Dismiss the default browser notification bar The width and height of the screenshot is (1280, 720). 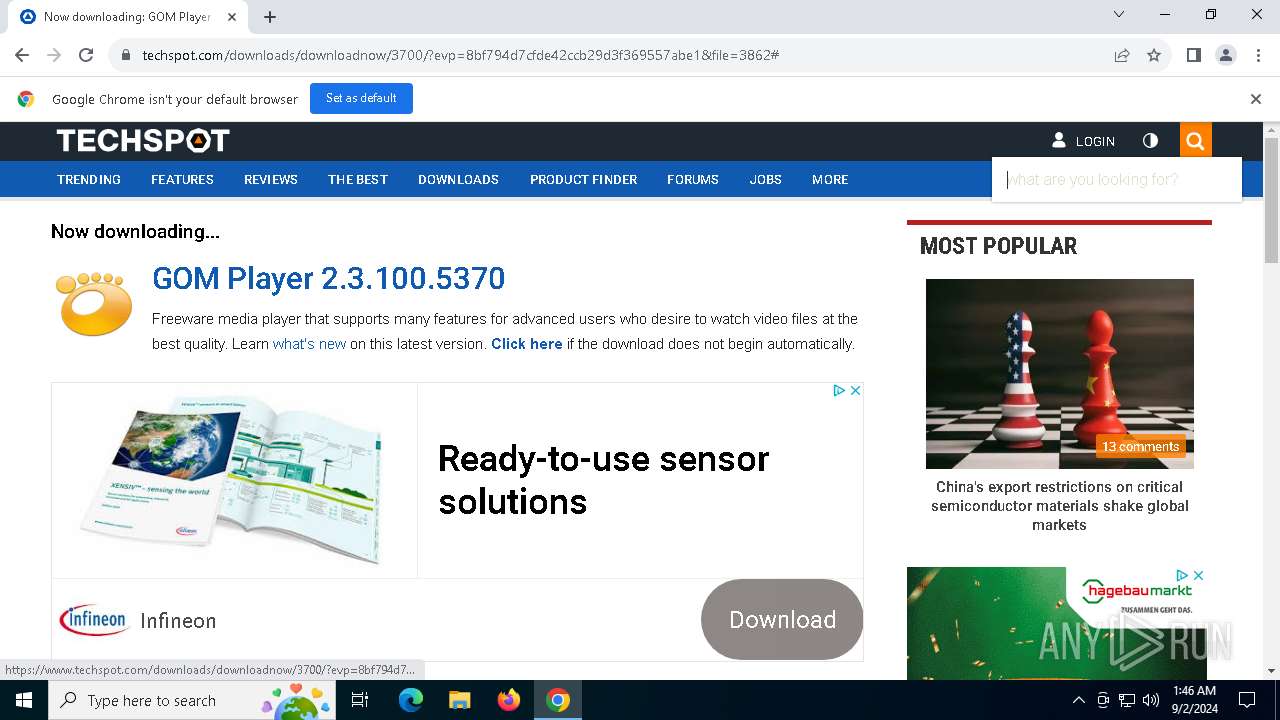pos(1256,99)
